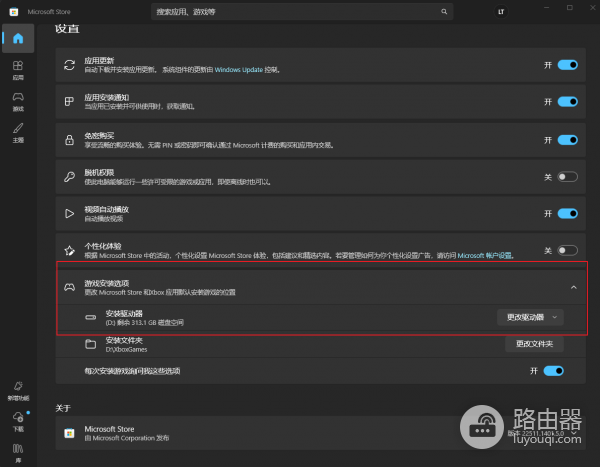Enable the 脱机权限 switch

pos(567,176)
